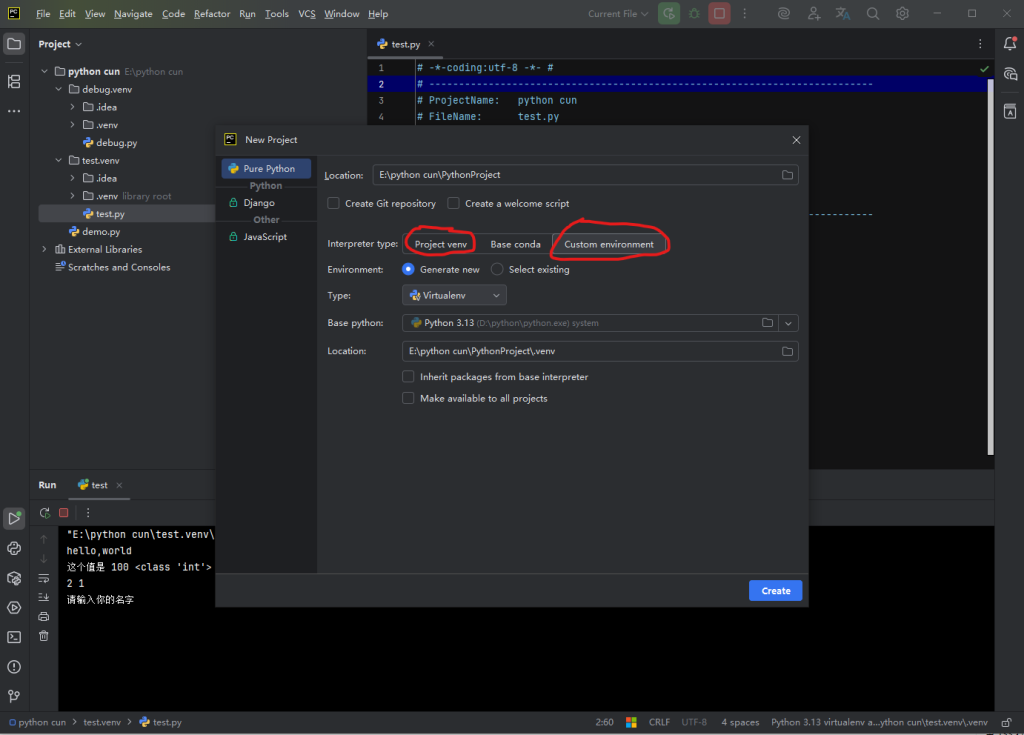Open the Virtualenv Type dropdown
This screenshot has height=735, width=1024.
tap(455, 295)
